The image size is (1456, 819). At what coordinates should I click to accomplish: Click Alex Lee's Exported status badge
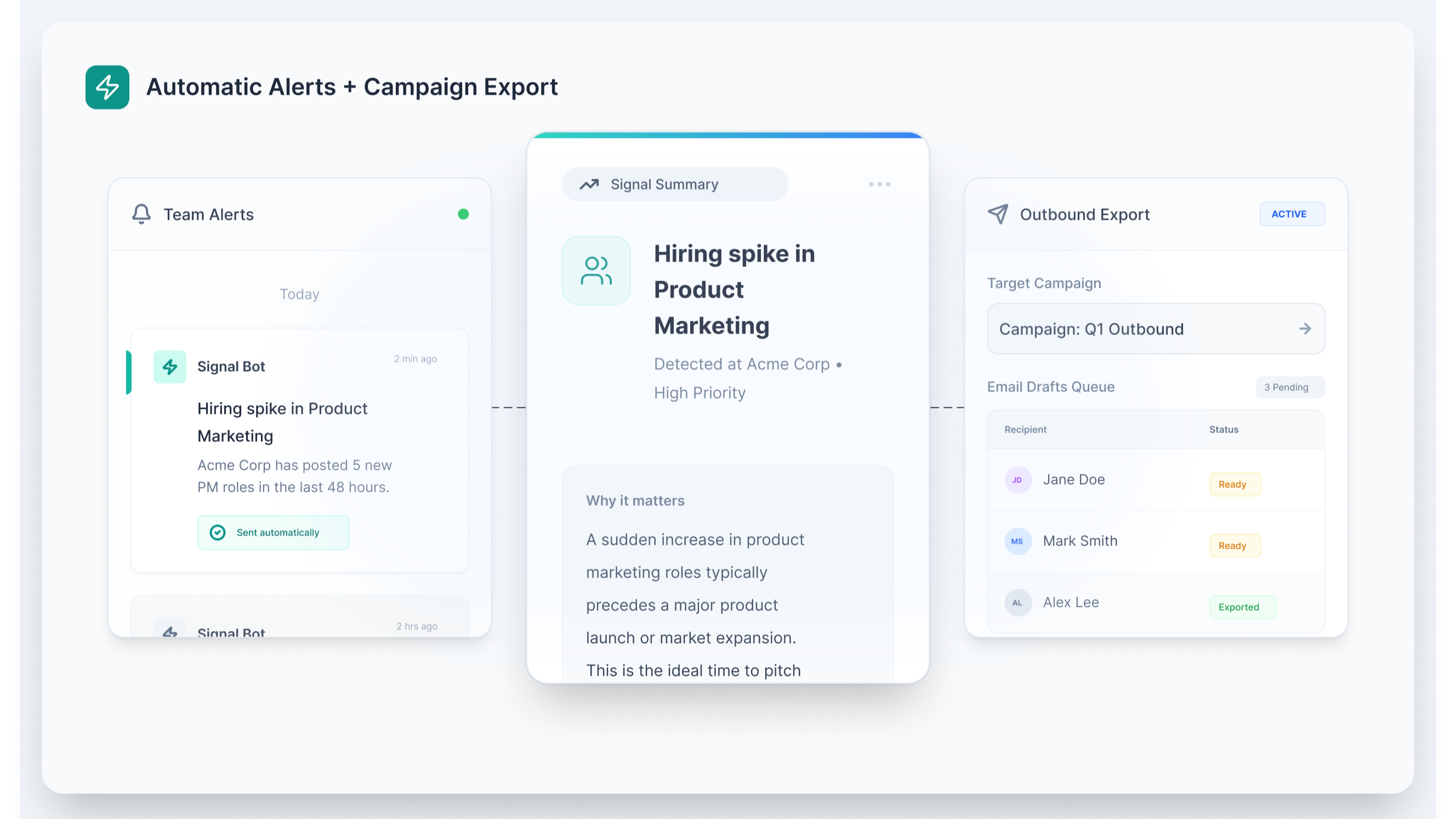point(1242,606)
